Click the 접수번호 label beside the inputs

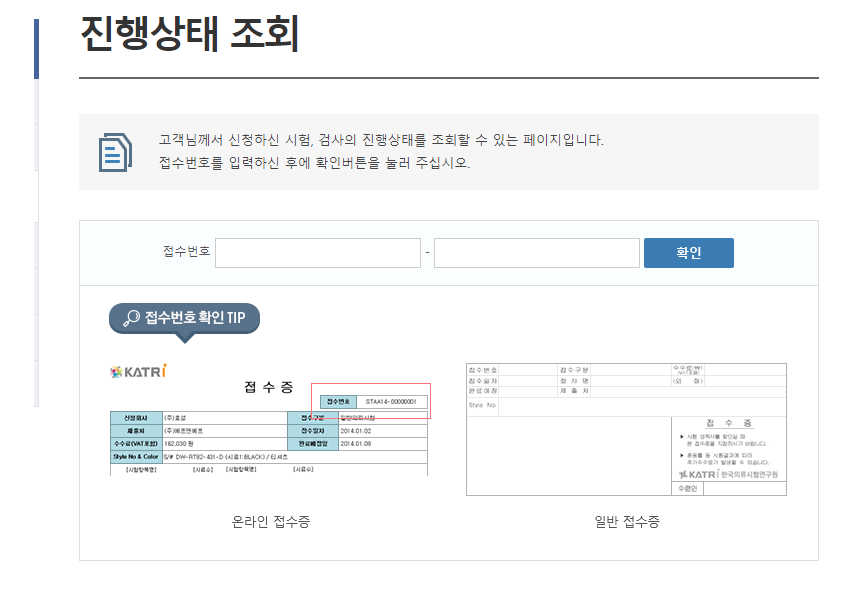pyautogui.click(x=186, y=251)
